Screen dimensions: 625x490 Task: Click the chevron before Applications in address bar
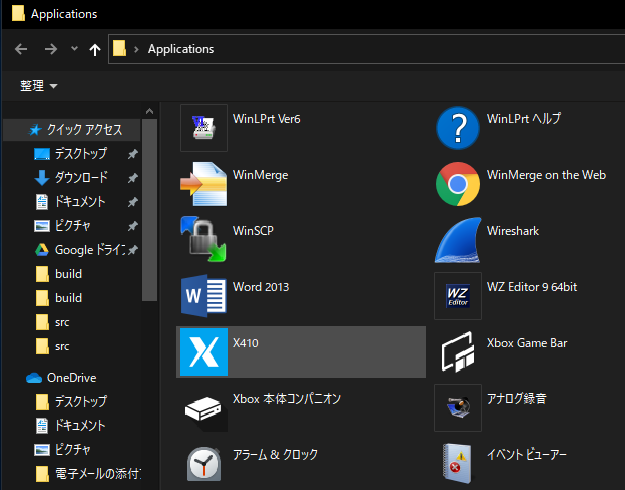(136, 49)
